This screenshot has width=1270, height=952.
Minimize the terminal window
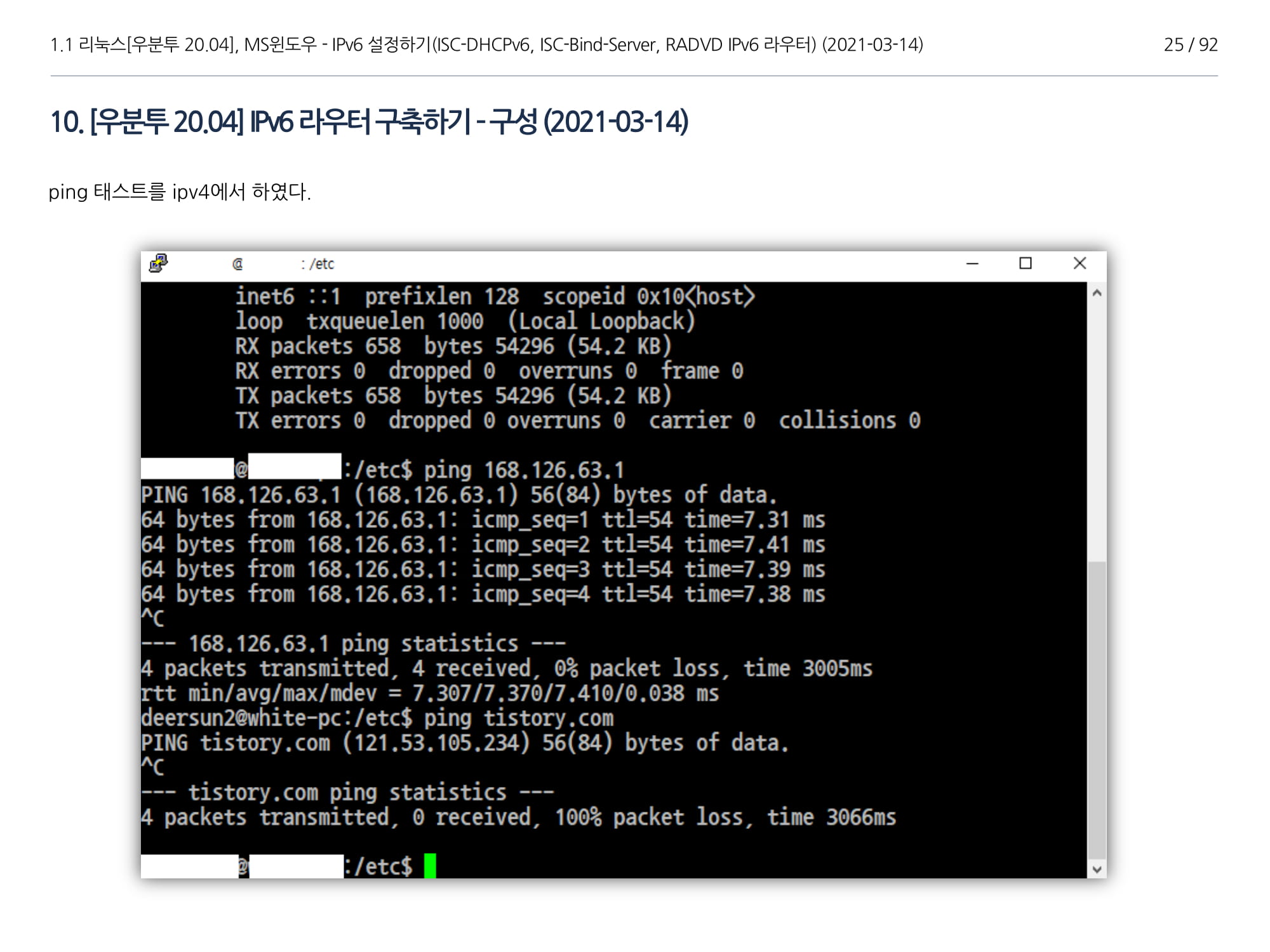coord(972,263)
